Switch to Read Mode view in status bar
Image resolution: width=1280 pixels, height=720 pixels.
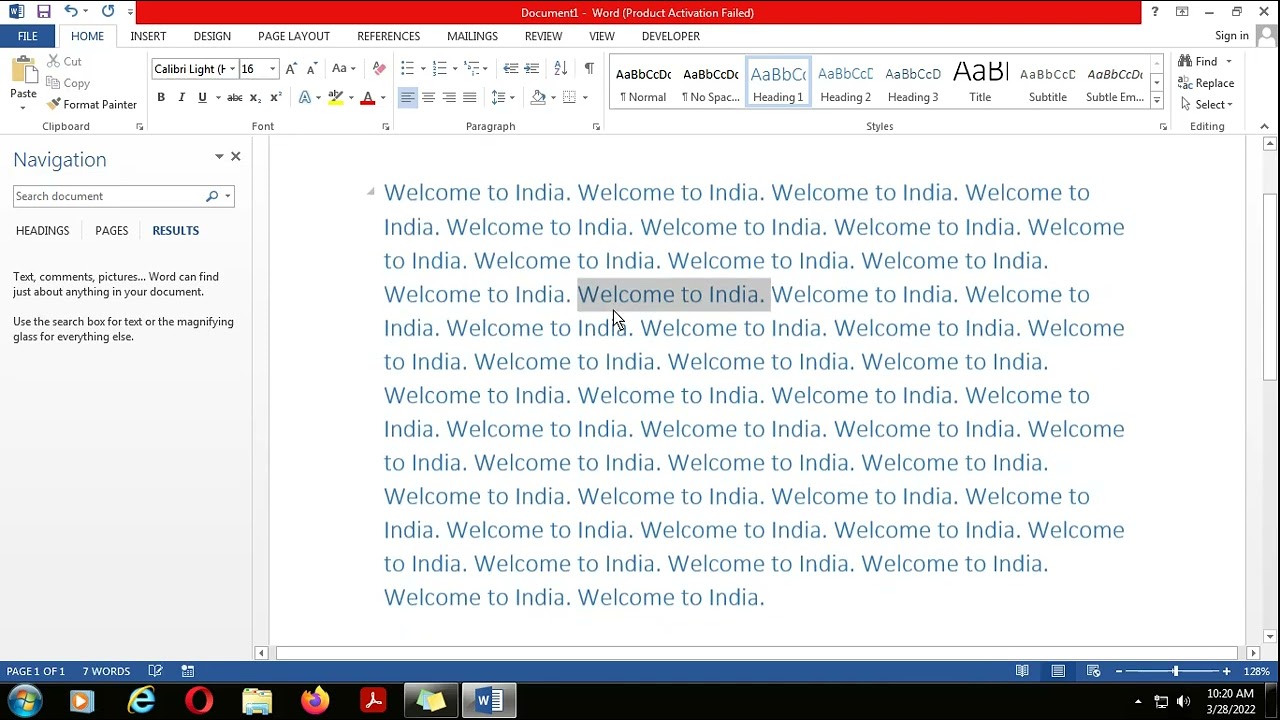click(1022, 671)
